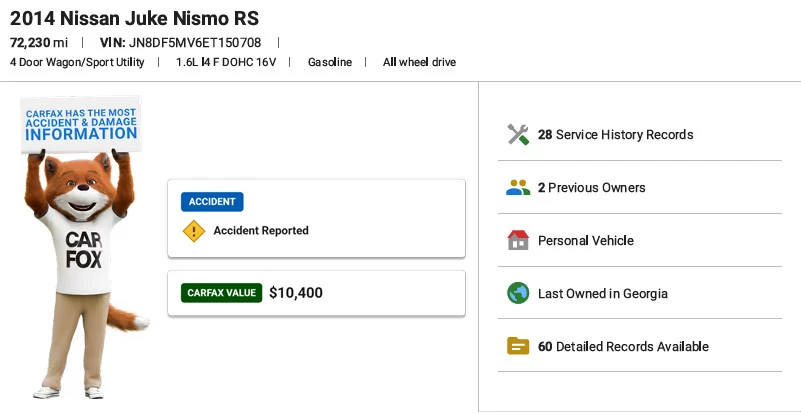Click the two-people previous owners icon

pos(518,188)
